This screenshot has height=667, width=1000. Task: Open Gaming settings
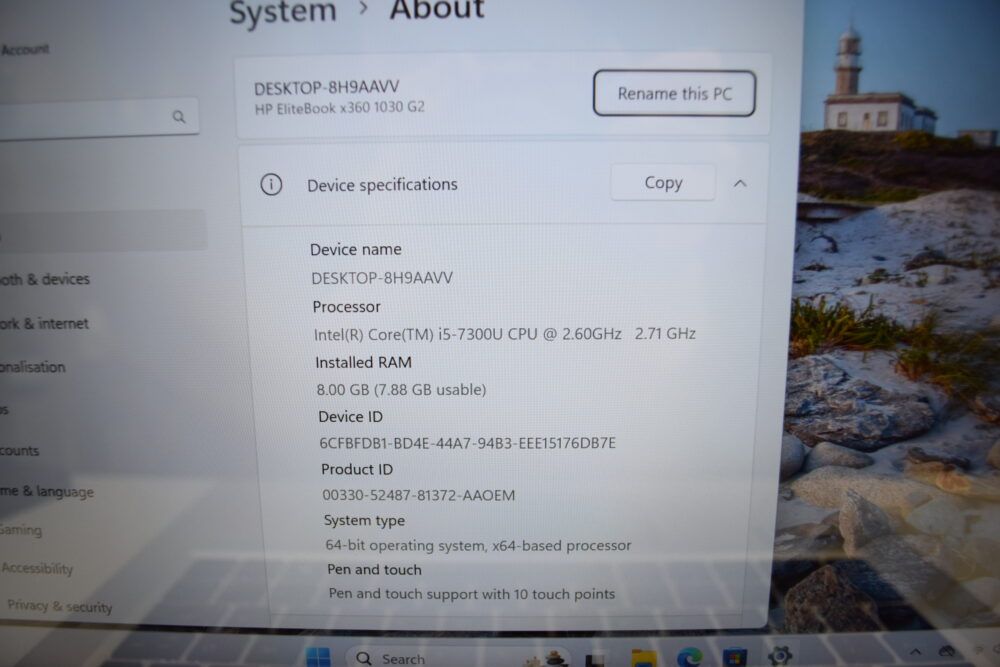(21, 529)
